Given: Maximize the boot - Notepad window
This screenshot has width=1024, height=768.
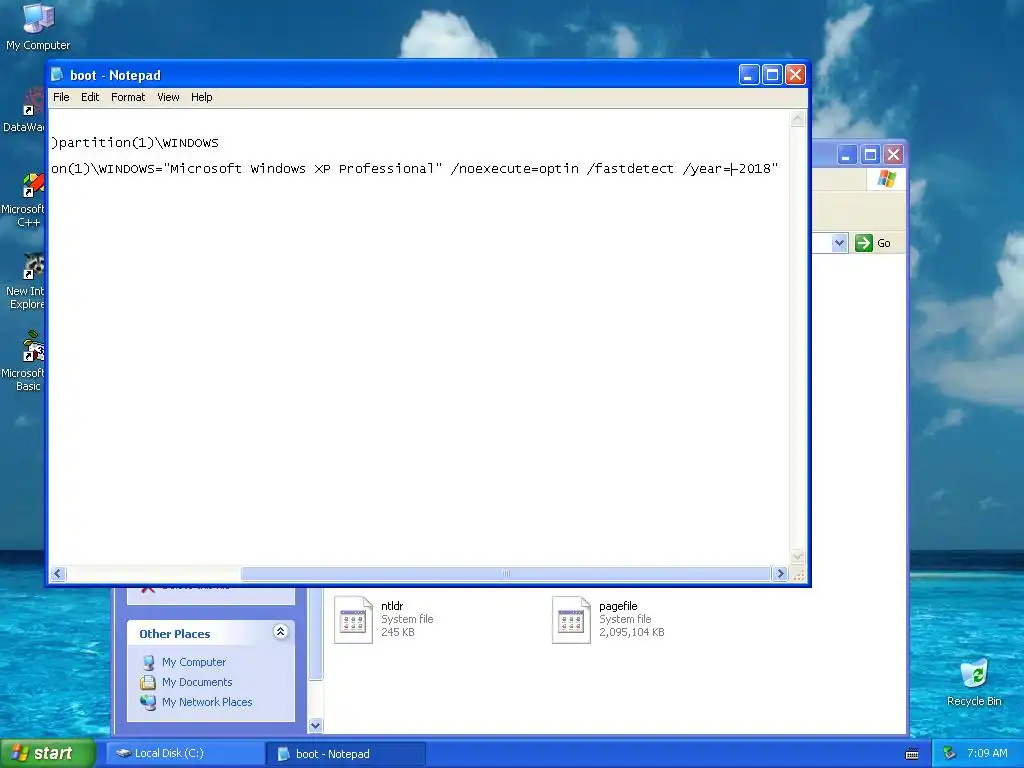Looking at the screenshot, I should [772, 75].
